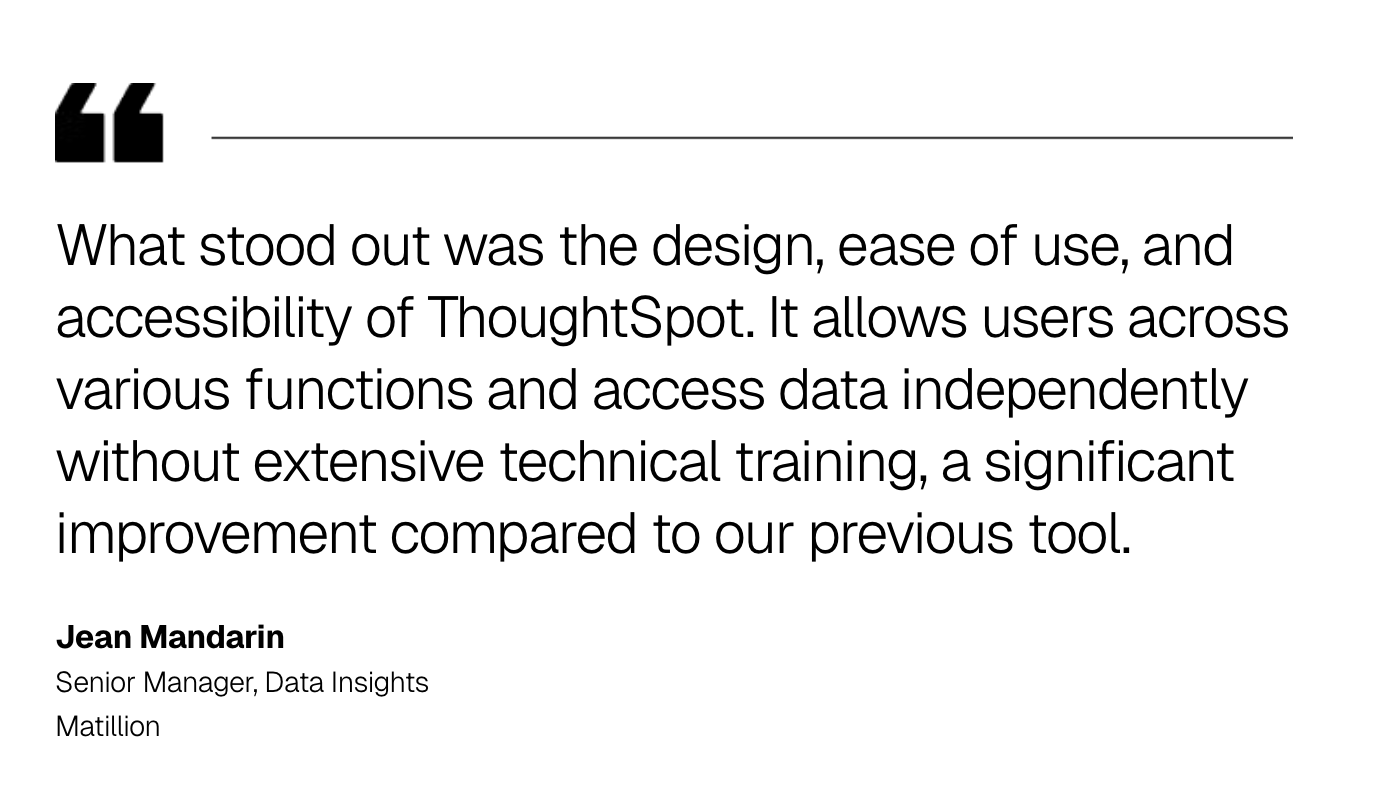The width and height of the screenshot is (1400, 796).
Task: Click the company name Matillion
Action: coord(108,727)
